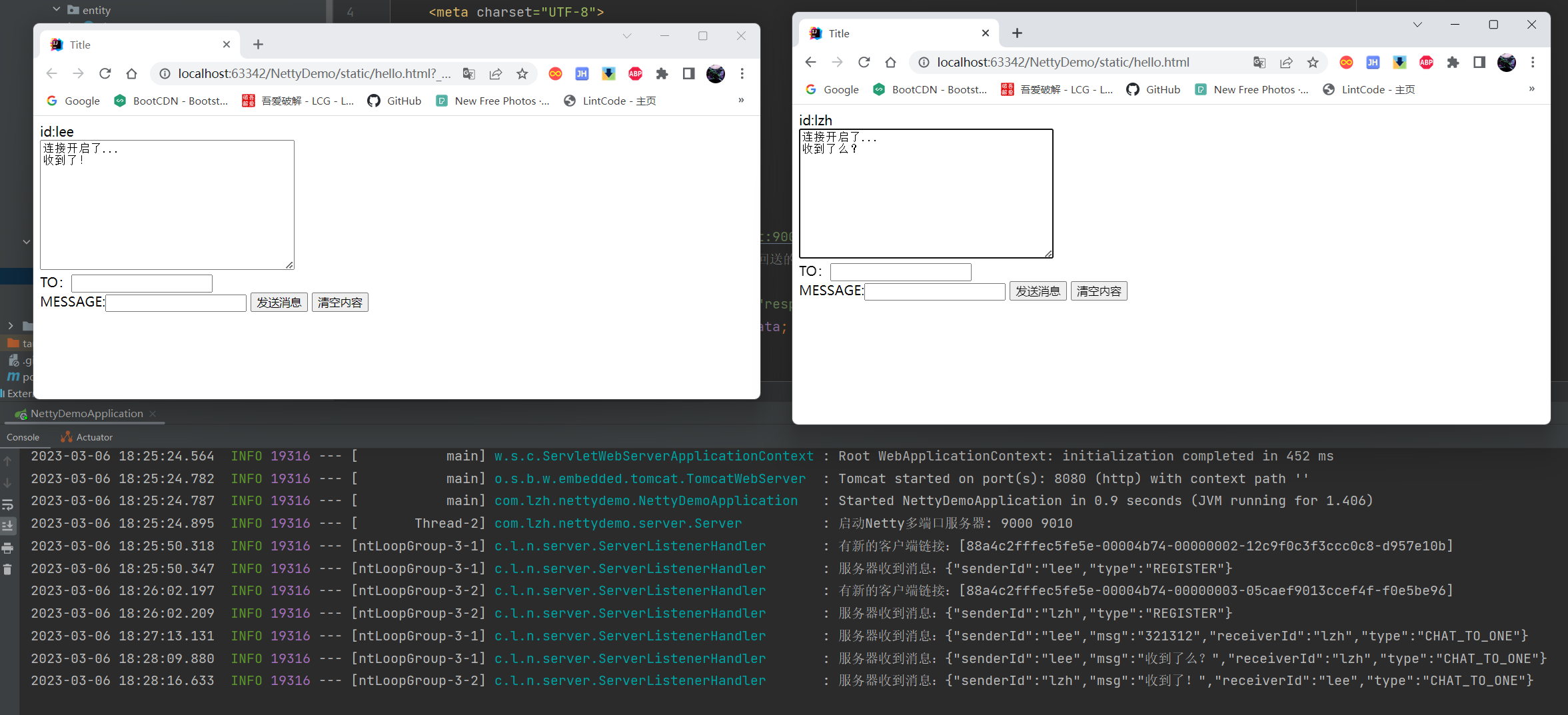
Task: Click translate icon in left browser address bar
Action: (x=469, y=73)
